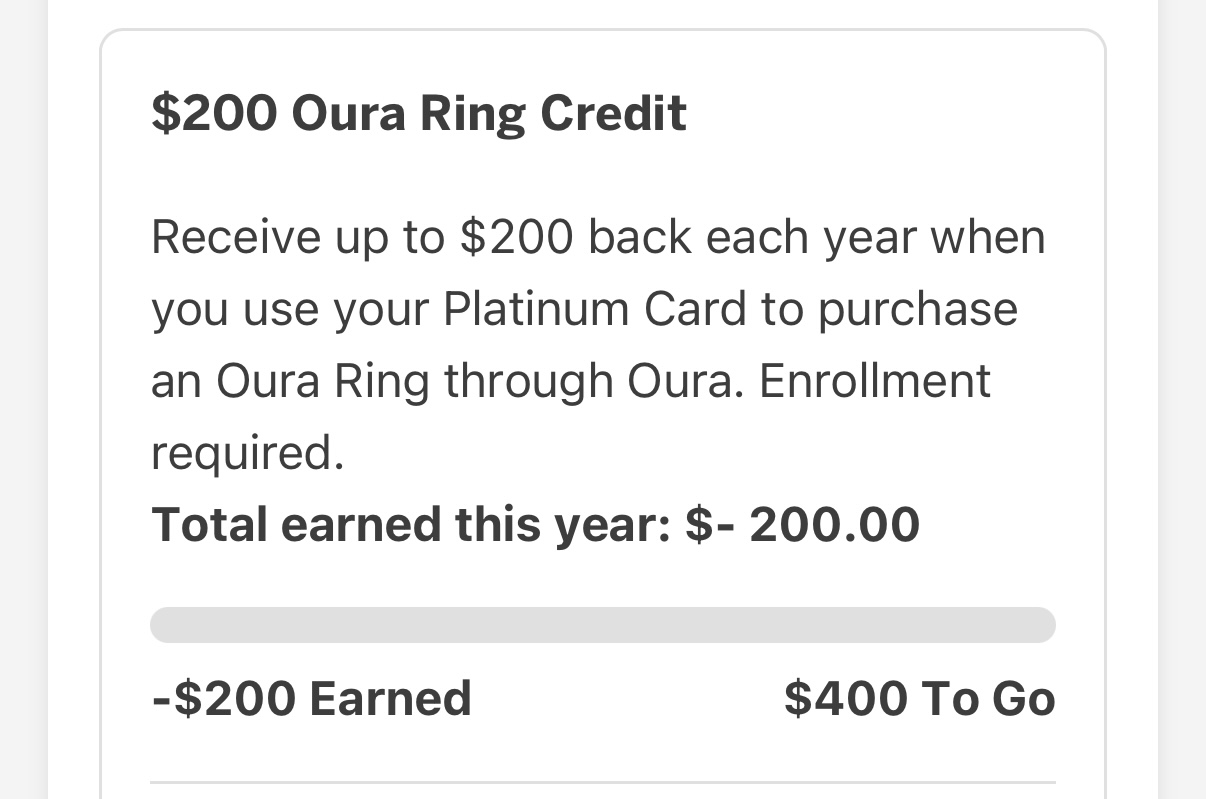Click the "Enrollment" word in the description
The width and height of the screenshot is (1206, 799).
point(875,381)
